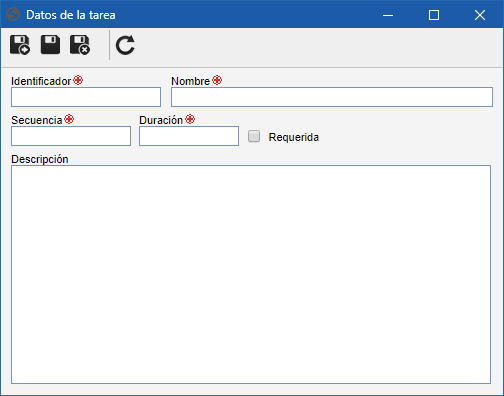Click the Descripción label

pyautogui.click(x=40, y=159)
